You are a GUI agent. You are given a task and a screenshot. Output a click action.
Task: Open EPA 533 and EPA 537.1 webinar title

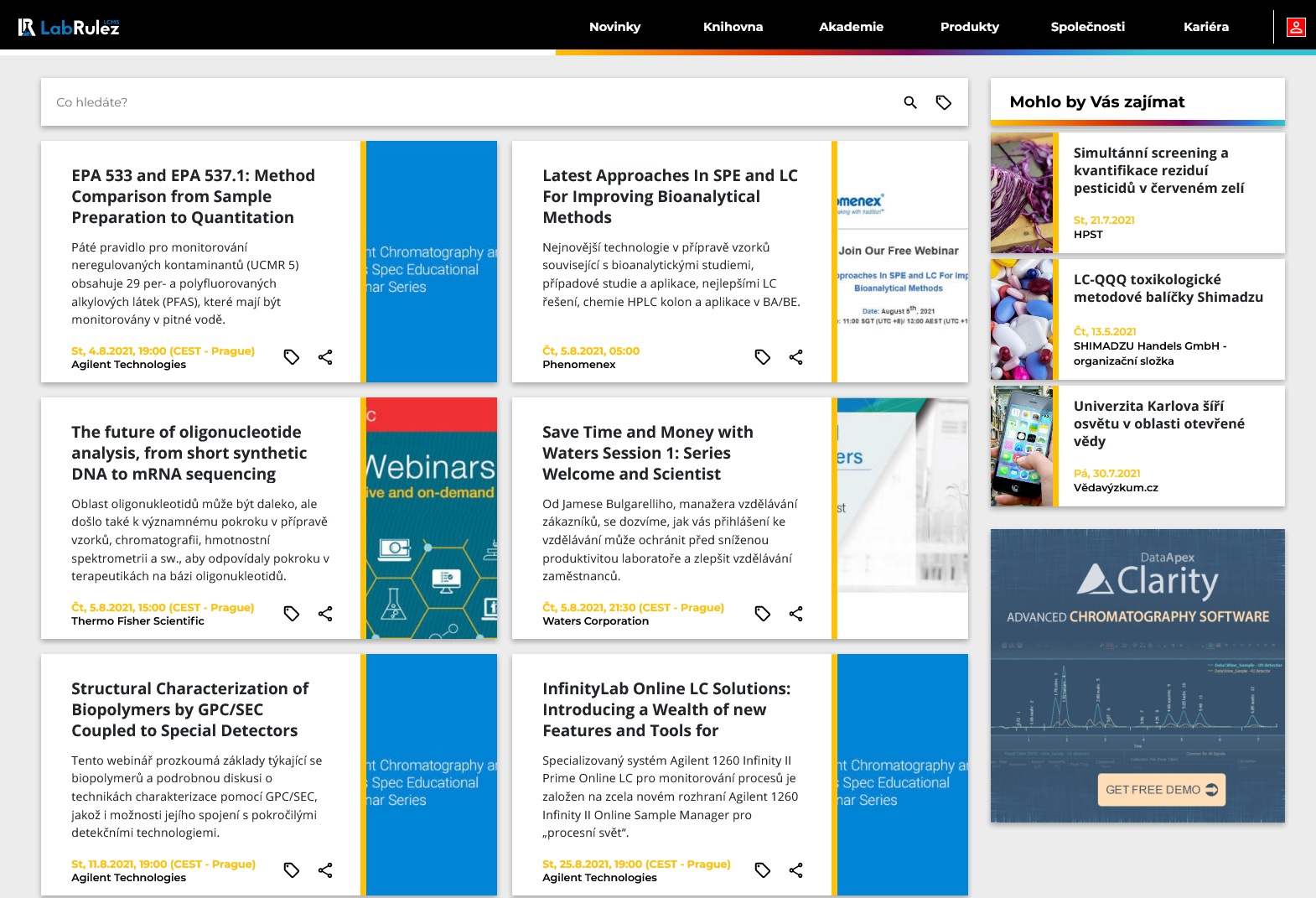point(193,196)
